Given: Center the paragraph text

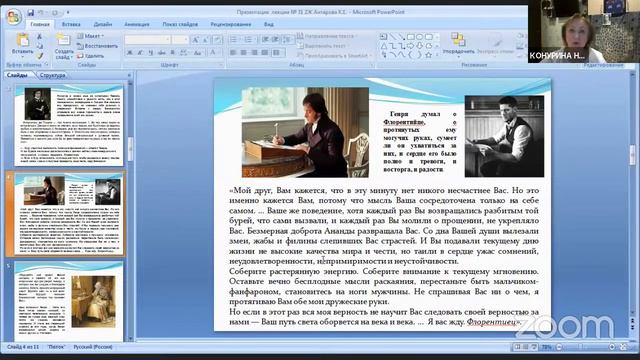Looking at the screenshot, I should [243, 53].
